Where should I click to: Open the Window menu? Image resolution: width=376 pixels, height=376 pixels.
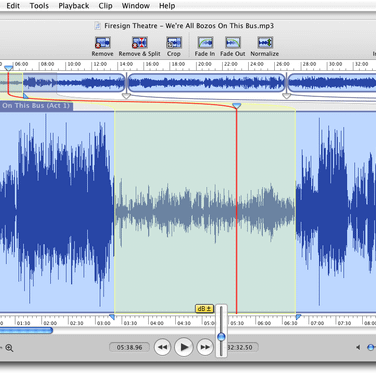(x=136, y=6)
